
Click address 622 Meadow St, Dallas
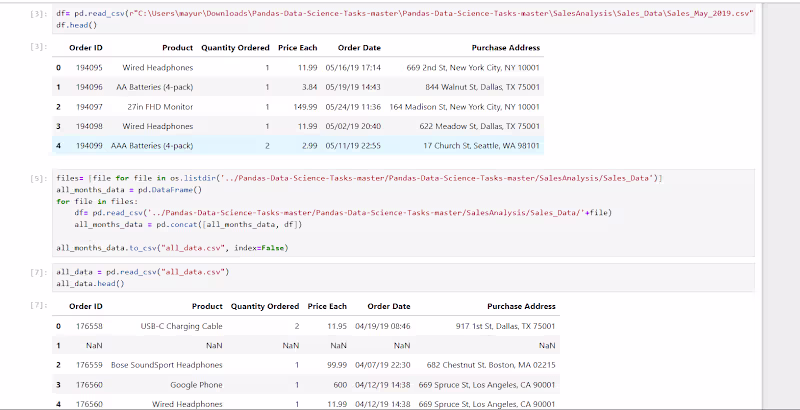[481, 126]
